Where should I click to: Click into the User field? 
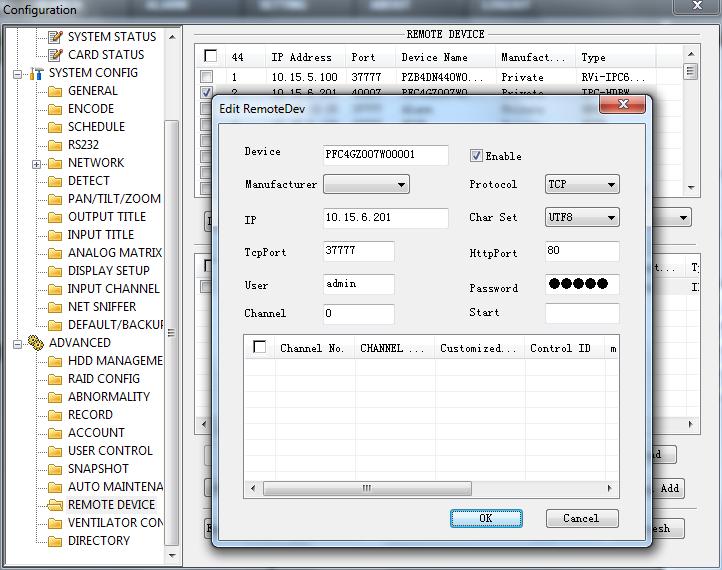point(359,284)
